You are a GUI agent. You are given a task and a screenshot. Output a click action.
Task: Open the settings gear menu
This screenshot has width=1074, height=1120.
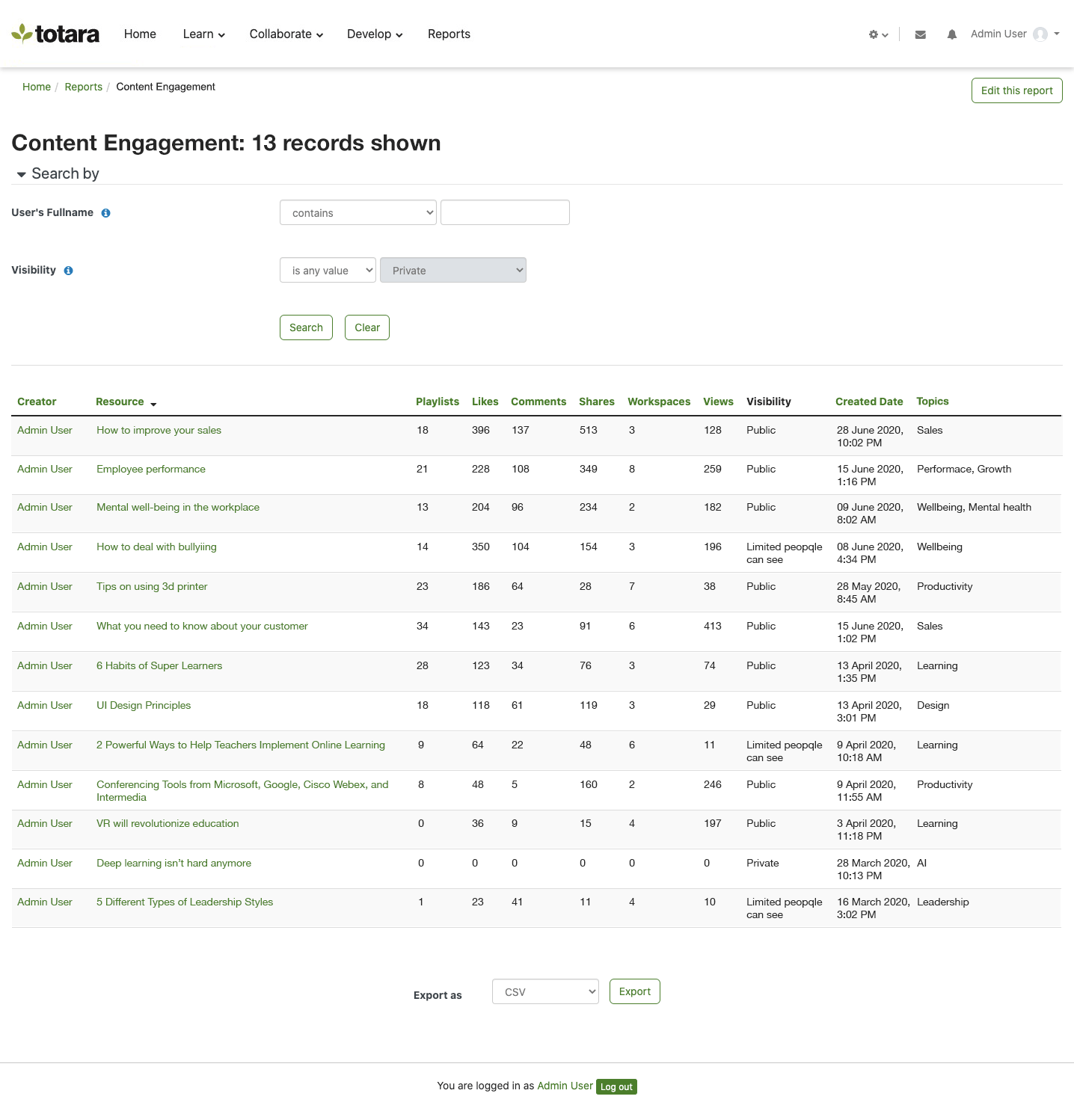pos(877,34)
